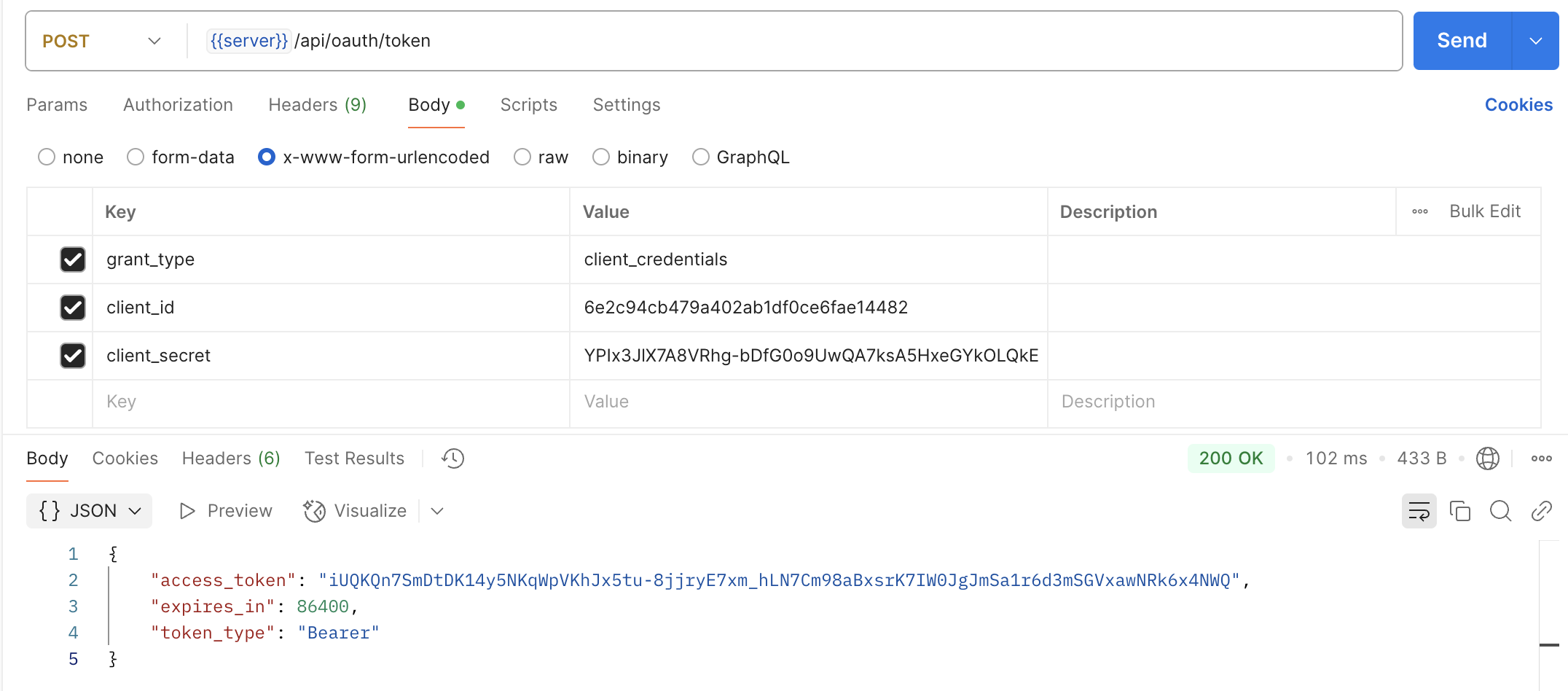Select the raw body type radio button
The image size is (1568, 691).
point(522,157)
